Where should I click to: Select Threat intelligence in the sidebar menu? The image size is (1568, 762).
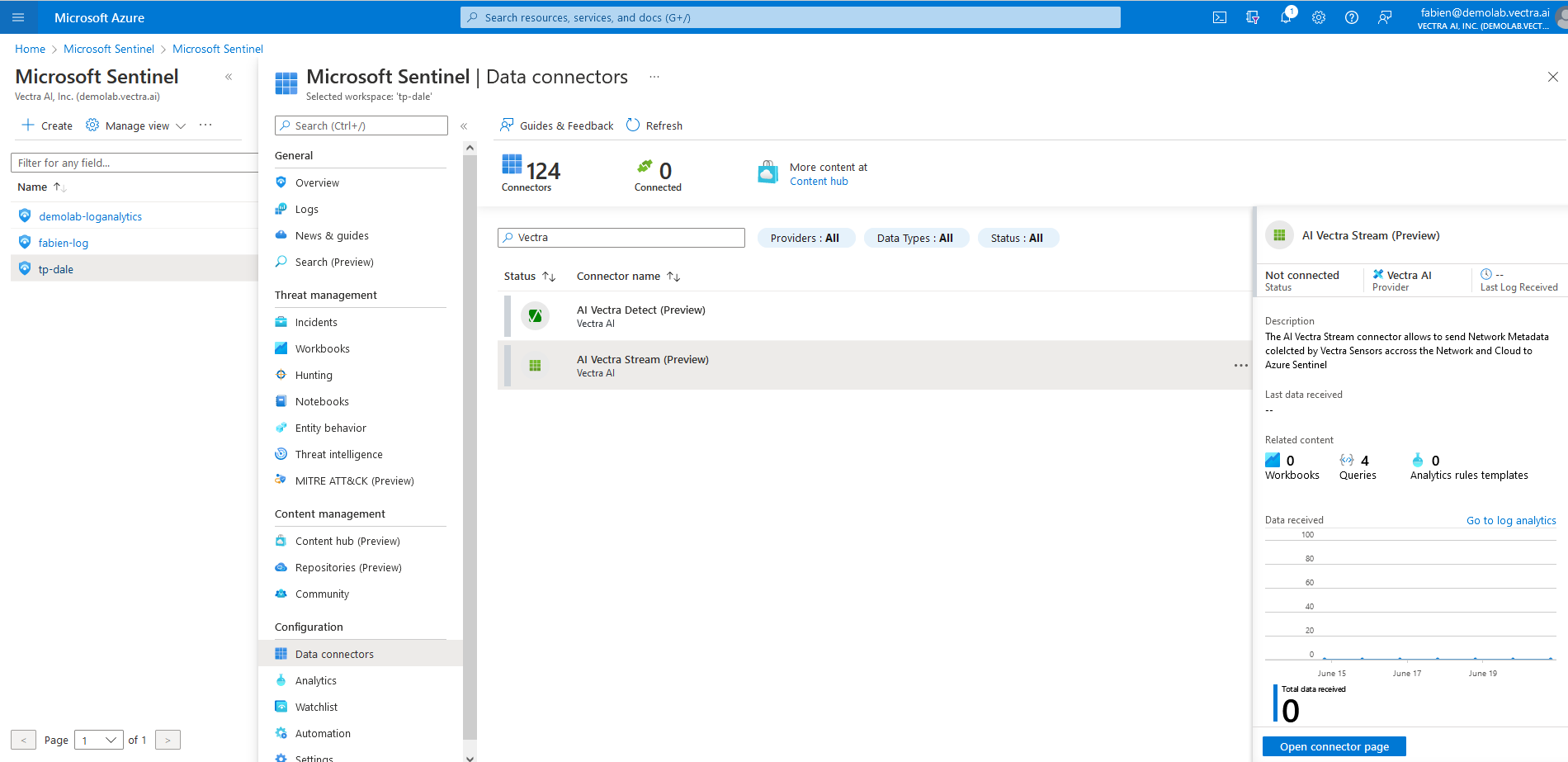tap(283, 454)
